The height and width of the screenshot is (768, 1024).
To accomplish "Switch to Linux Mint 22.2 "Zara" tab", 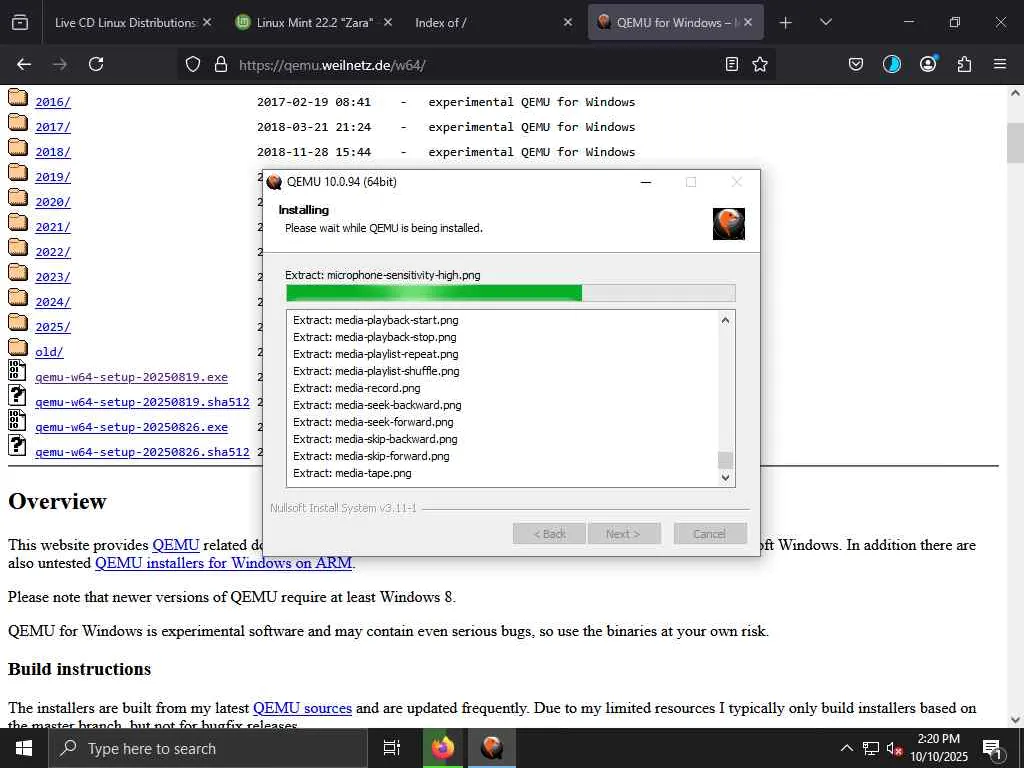I will (x=314, y=22).
